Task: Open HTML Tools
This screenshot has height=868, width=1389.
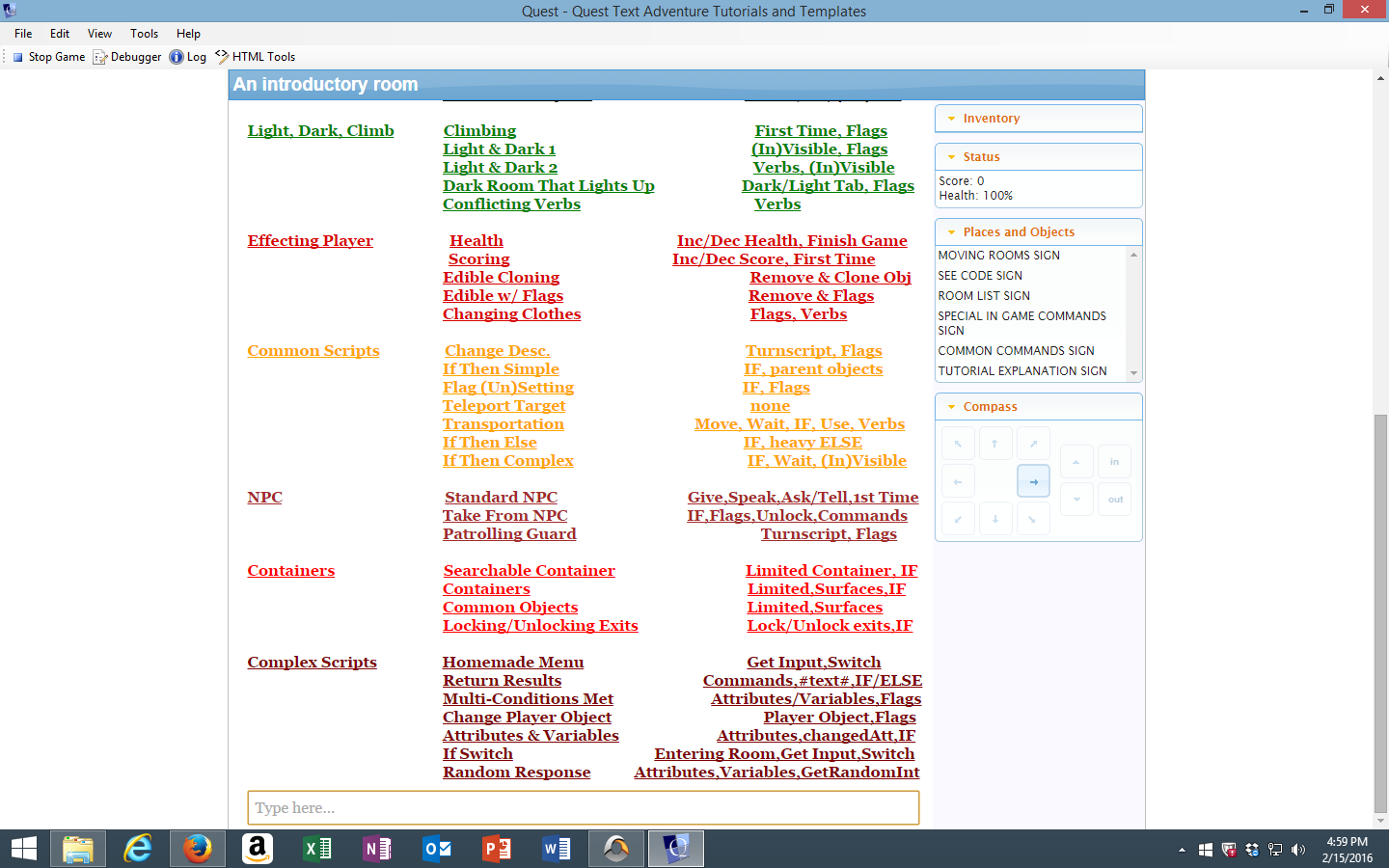Action: (x=255, y=57)
